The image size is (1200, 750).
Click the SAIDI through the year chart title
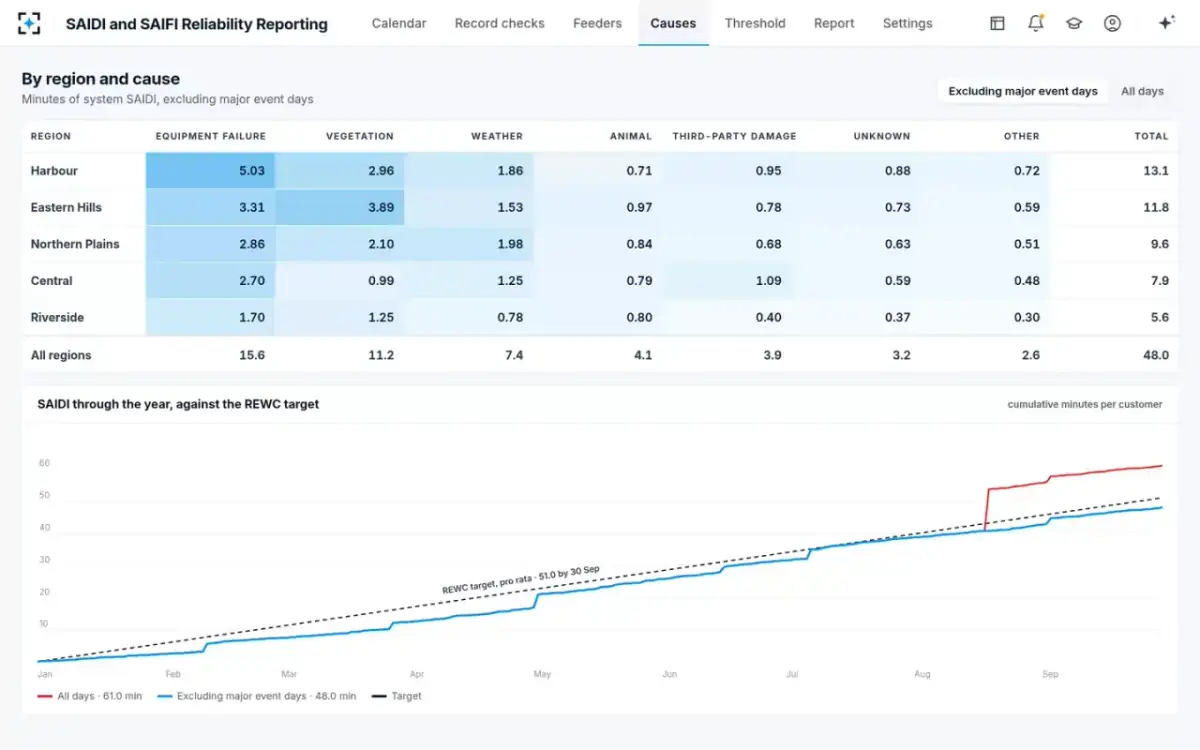(178, 404)
